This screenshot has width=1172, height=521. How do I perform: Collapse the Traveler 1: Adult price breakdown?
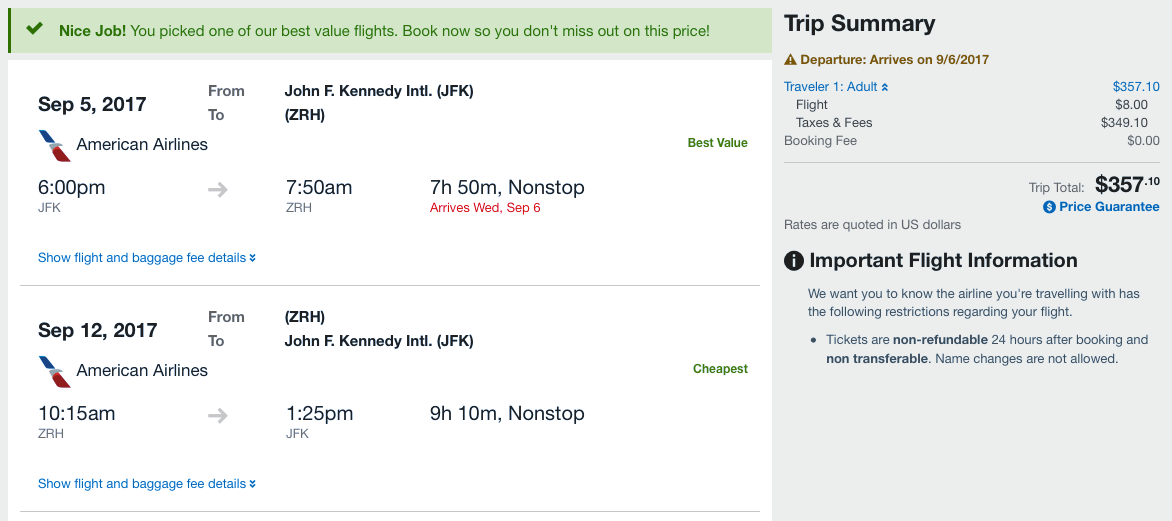pos(836,87)
